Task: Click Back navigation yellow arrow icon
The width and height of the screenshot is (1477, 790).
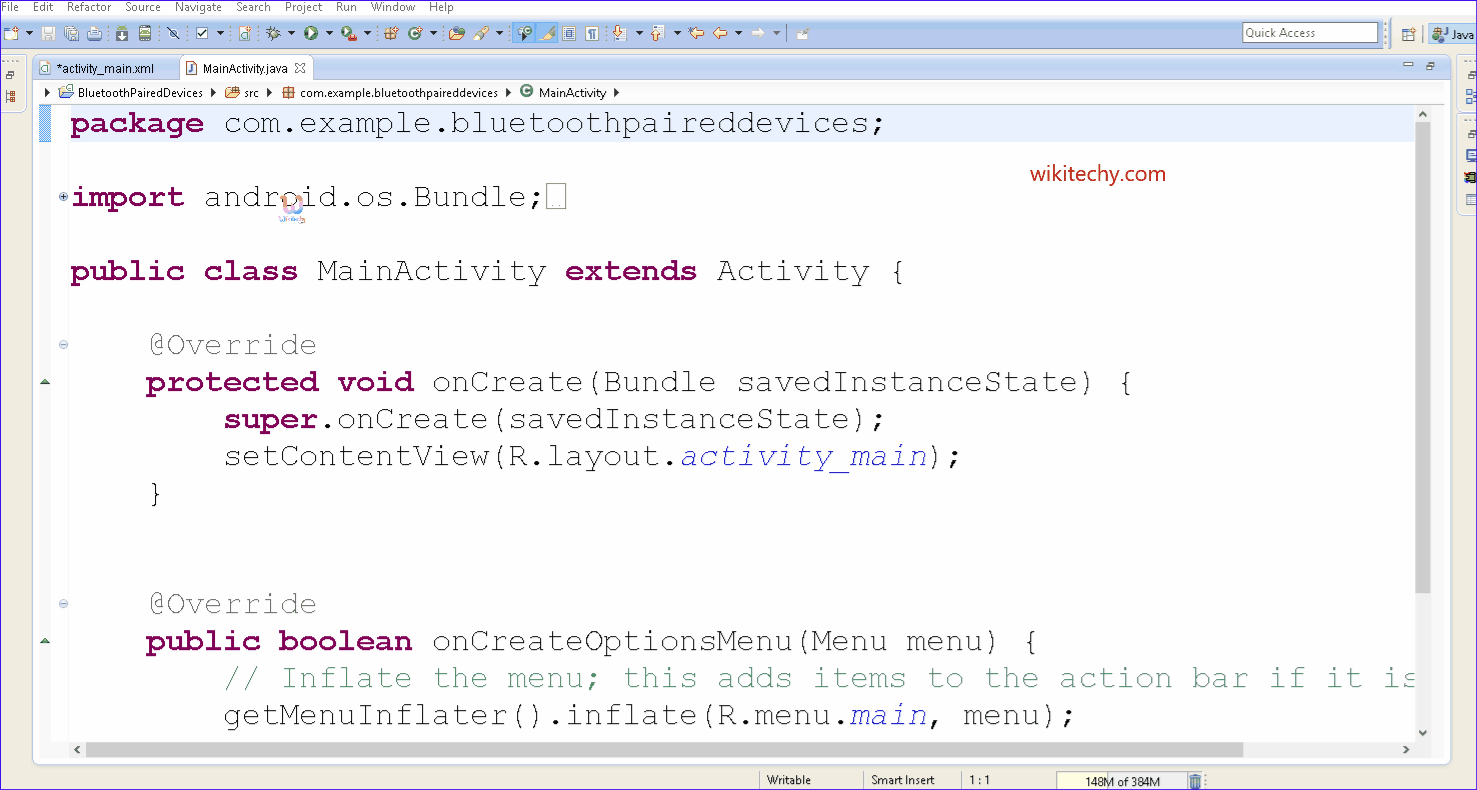Action: (x=720, y=33)
